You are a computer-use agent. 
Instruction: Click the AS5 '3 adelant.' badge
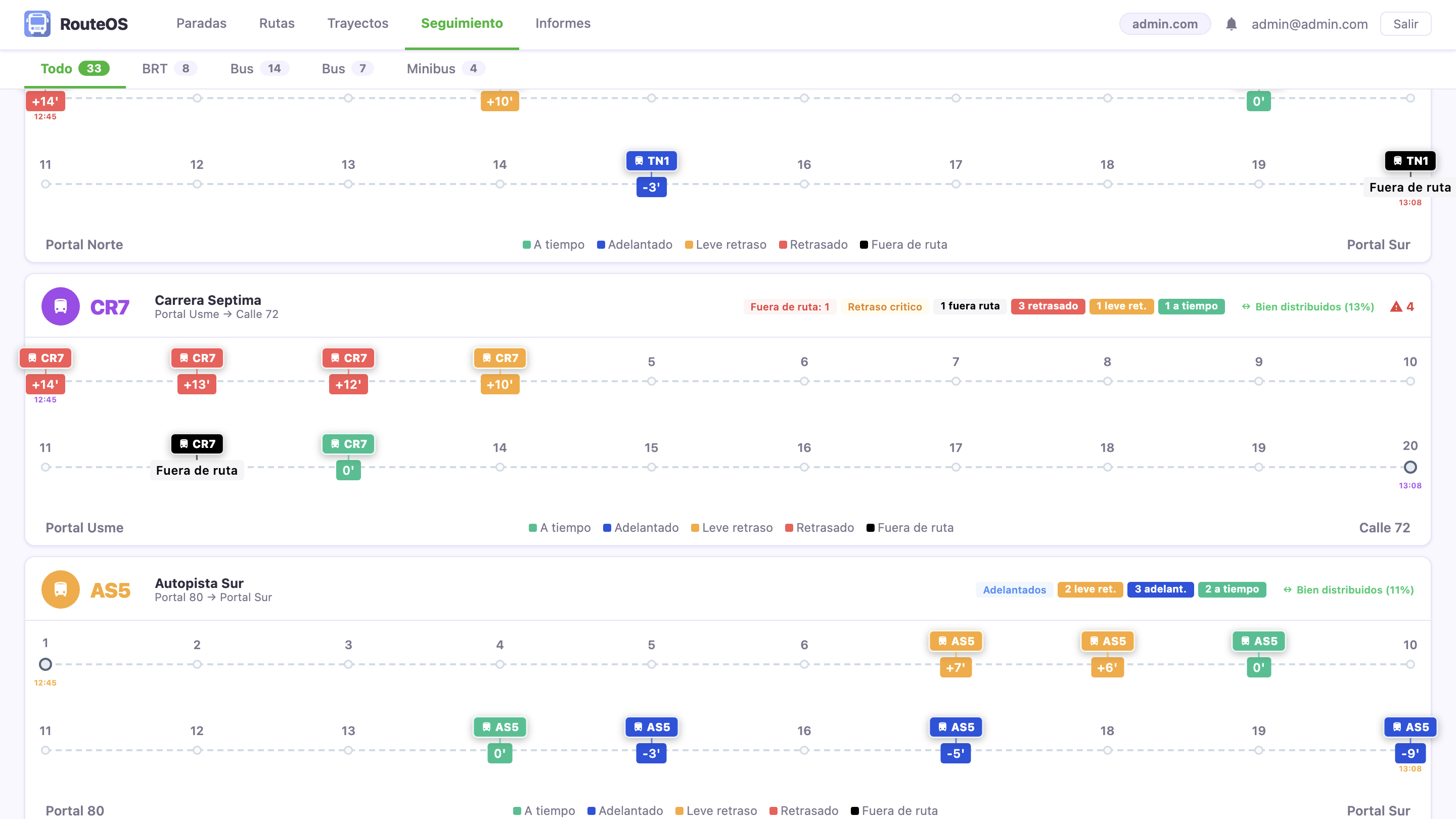coord(1160,589)
